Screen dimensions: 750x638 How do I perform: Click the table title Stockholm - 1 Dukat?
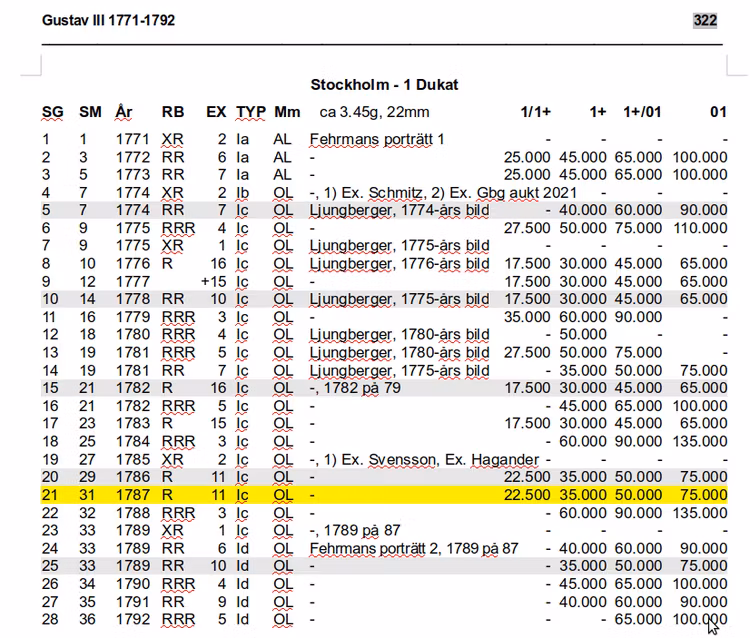click(384, 84)
